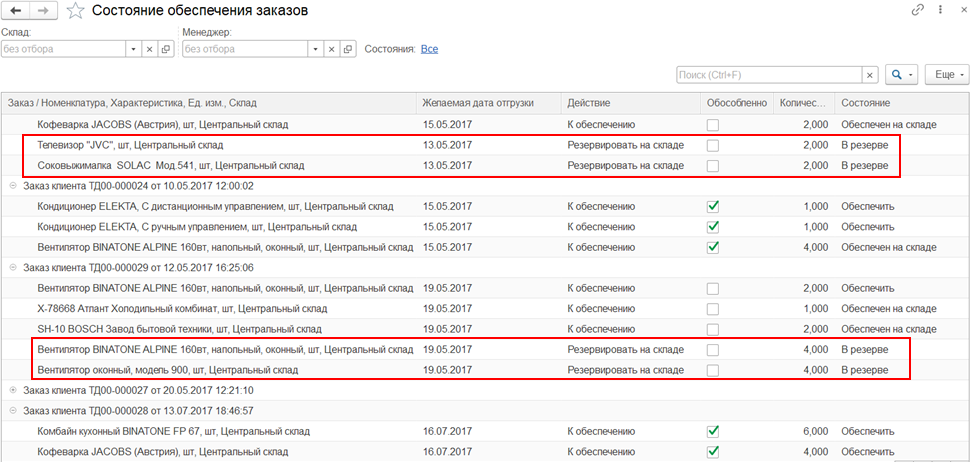Click the forward navigation arrow
Screen dimensions: 974x464
[x=43, y=11]
